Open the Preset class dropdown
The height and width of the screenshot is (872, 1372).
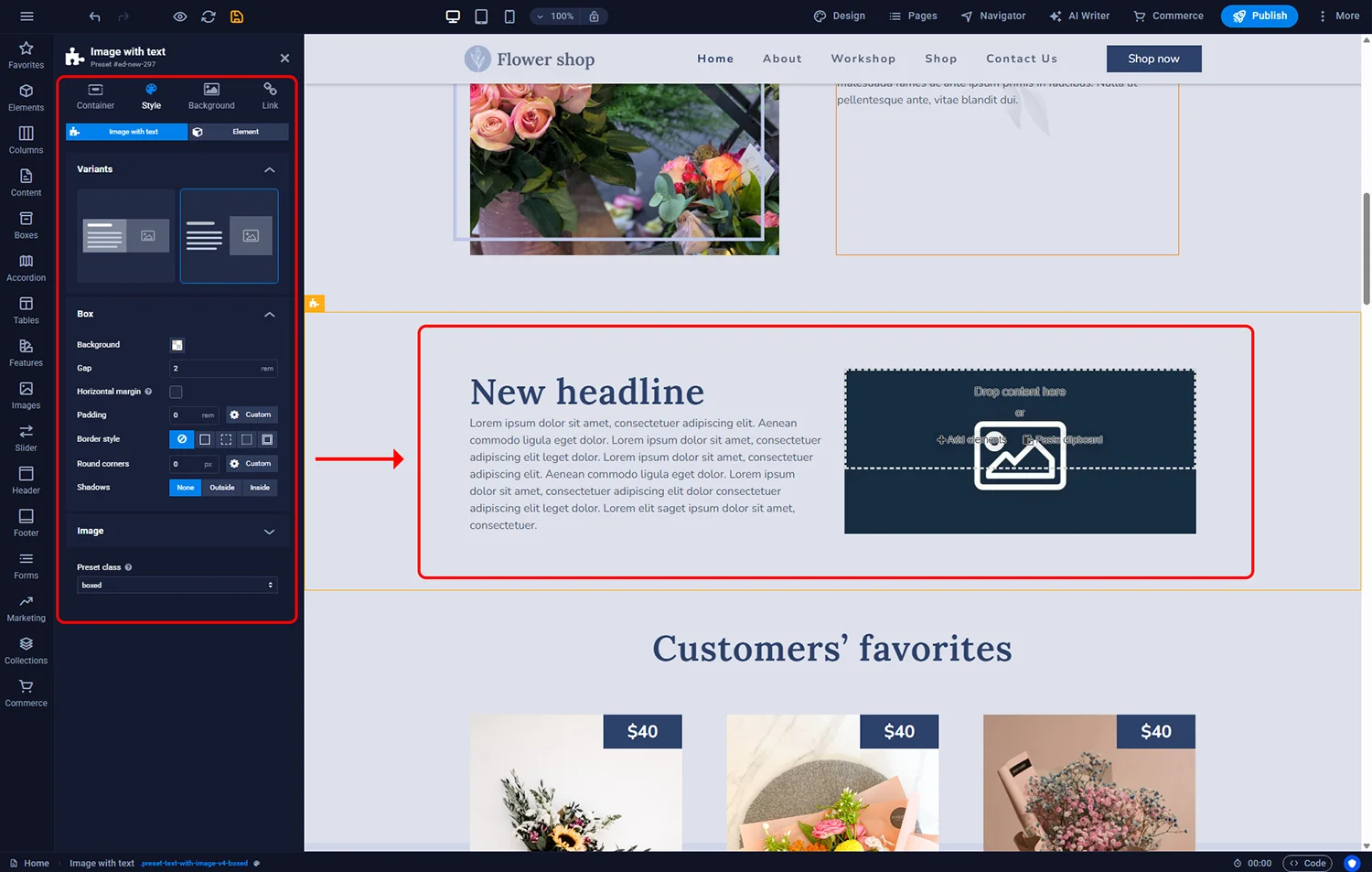point(177,585)
